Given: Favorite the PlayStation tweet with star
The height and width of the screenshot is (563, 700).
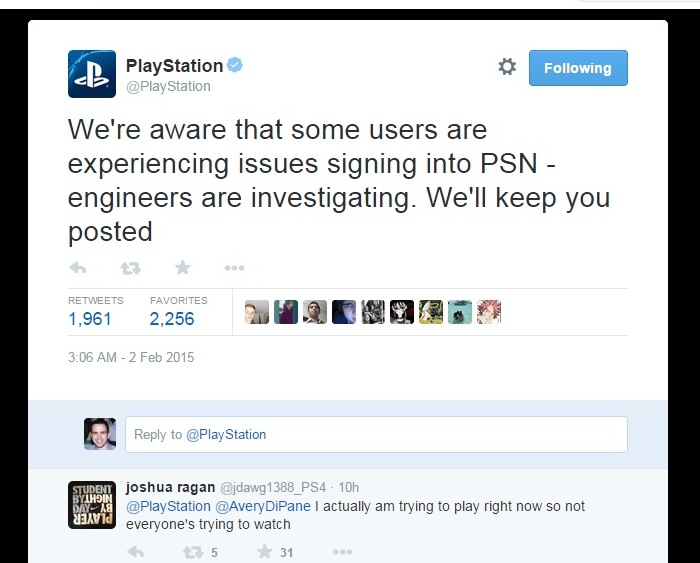Looking at the screenshot, I should [182, 268].
